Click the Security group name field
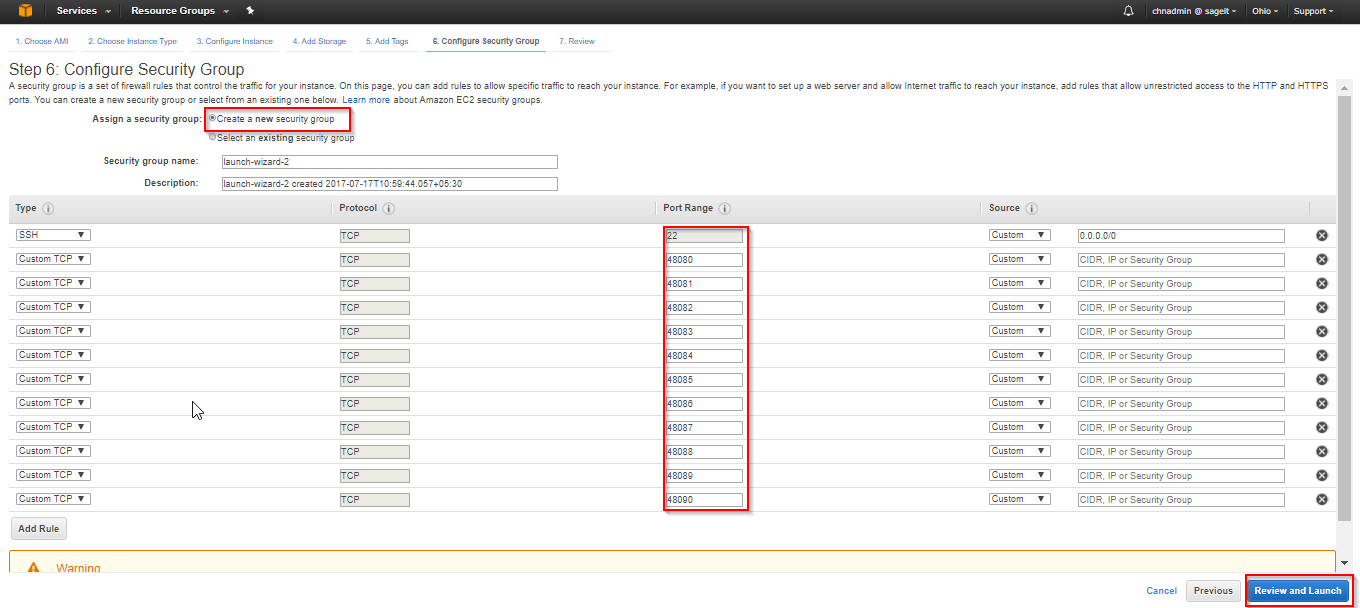 (x=389, y=162)
